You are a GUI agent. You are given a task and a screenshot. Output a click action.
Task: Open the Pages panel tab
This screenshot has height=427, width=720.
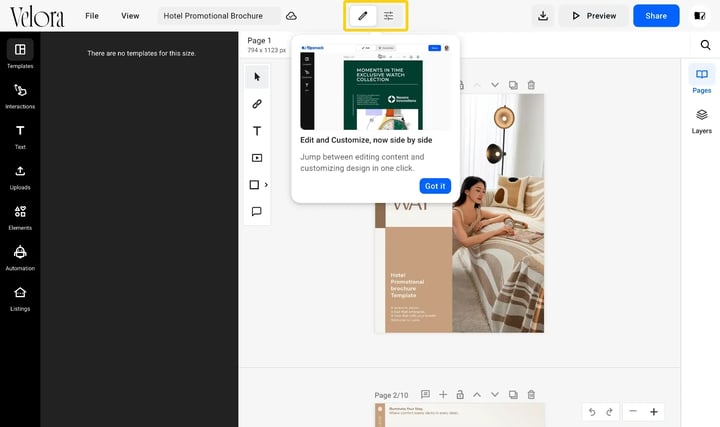(x=702, y=79)
